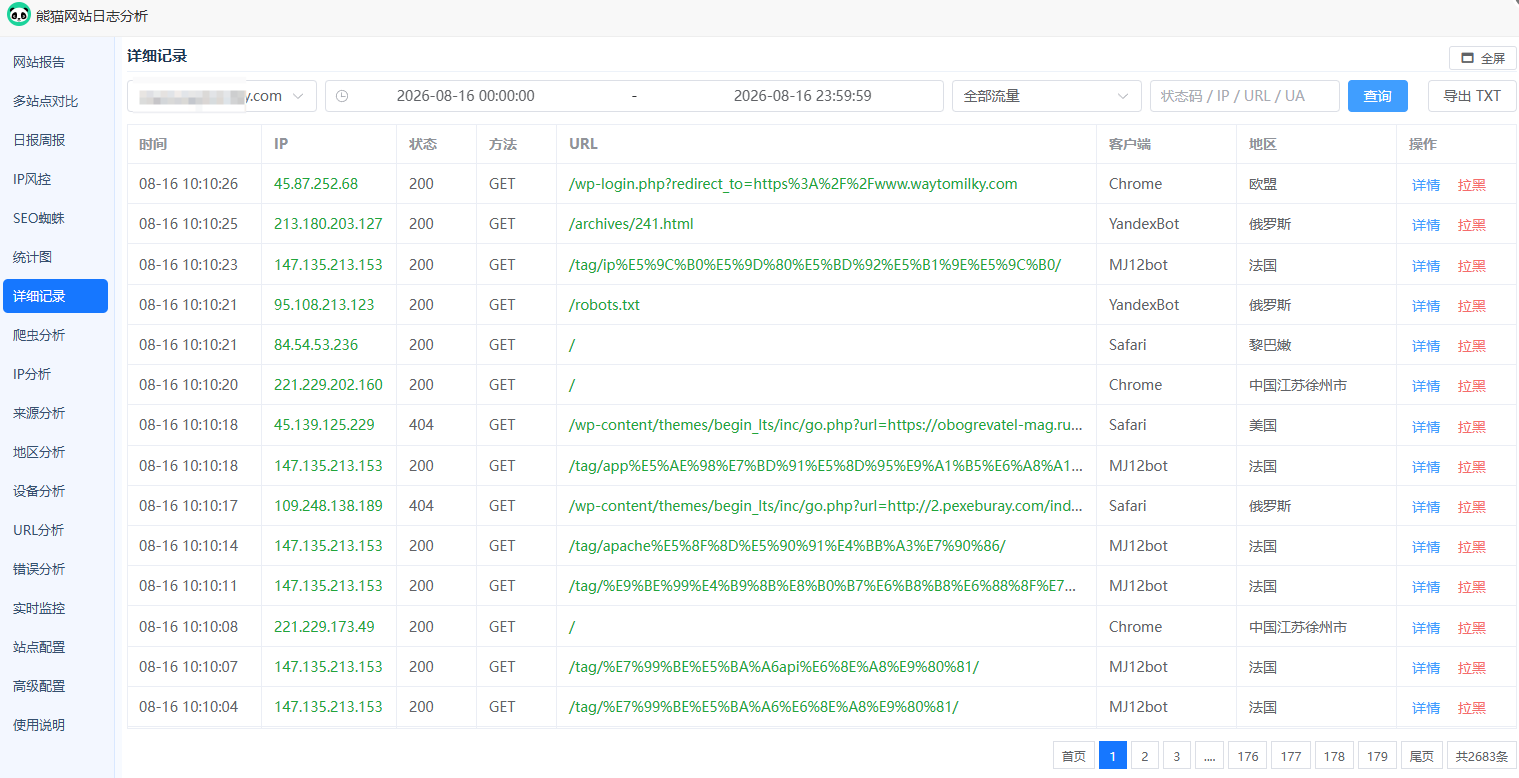Click 拉黑 for the /robots.txt row
The width and height of the screenshot is (1519, 778).
pos(1472,305)
